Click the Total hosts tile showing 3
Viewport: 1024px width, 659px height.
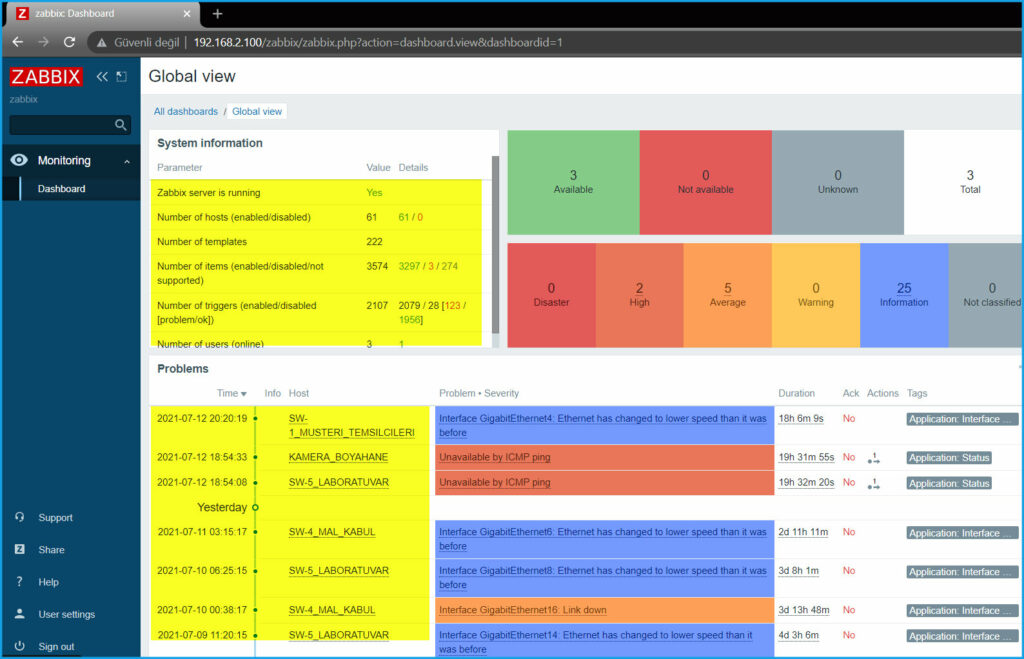pos(963,182)
